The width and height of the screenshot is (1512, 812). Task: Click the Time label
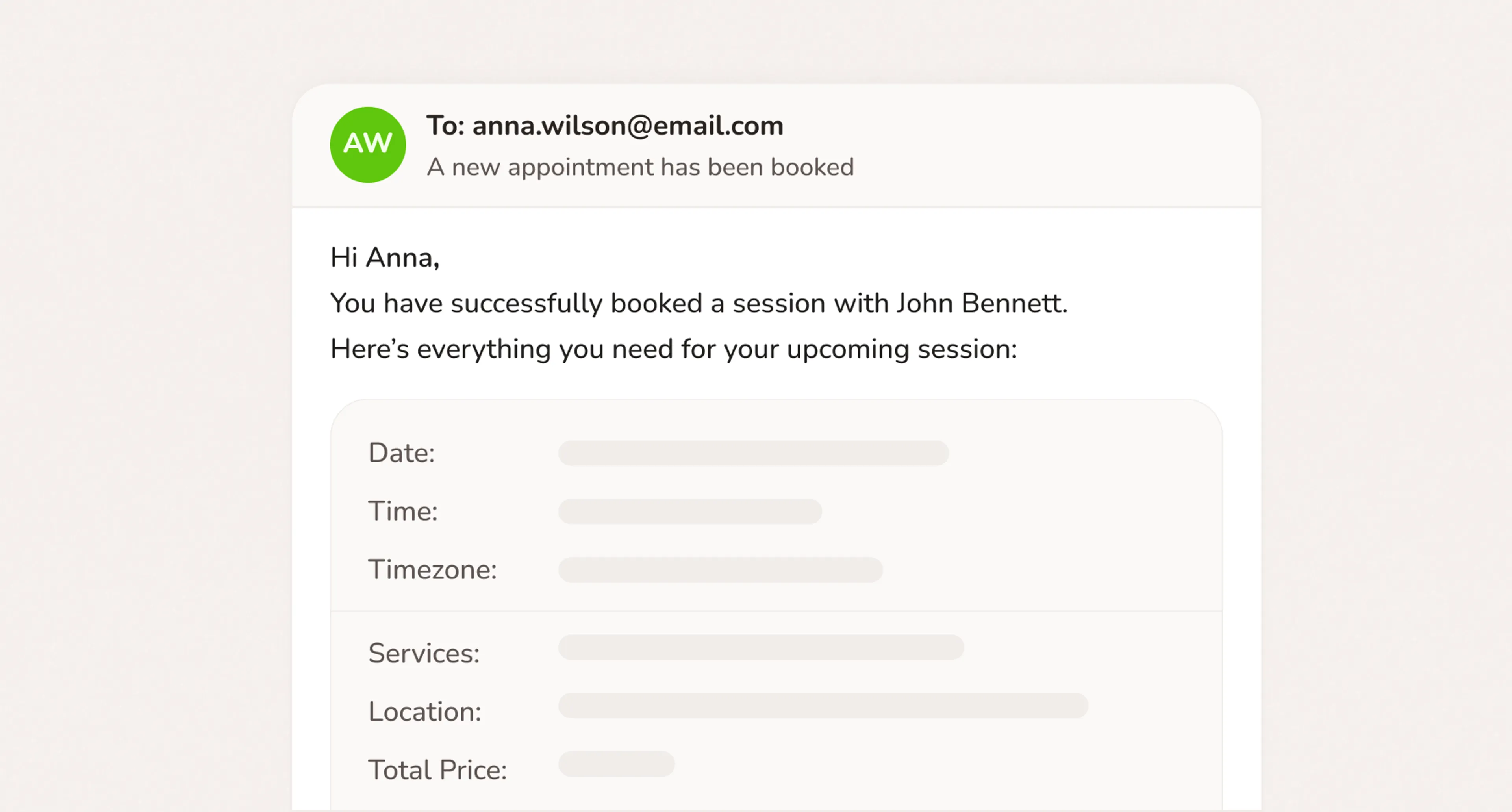[x=403, y=511]
